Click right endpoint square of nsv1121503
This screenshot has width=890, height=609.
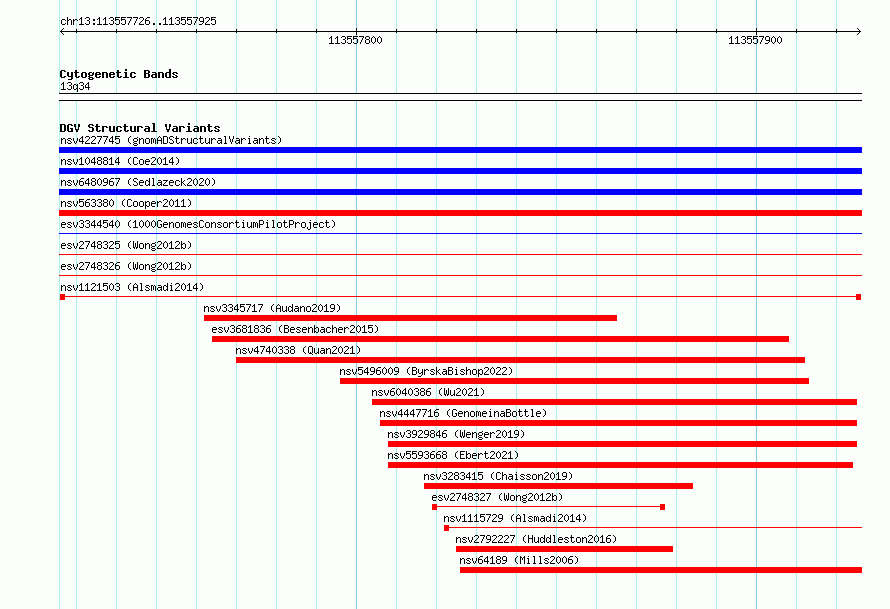click(x=859, y=297)
